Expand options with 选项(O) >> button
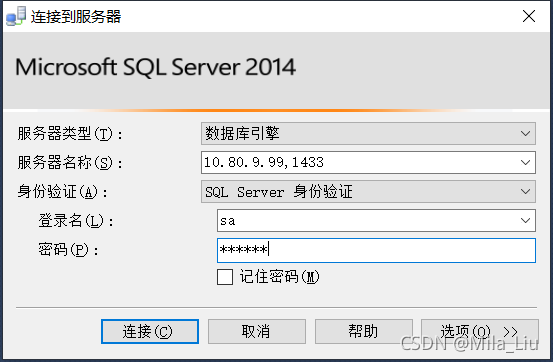The image size is (553, 362). point(480,331)
